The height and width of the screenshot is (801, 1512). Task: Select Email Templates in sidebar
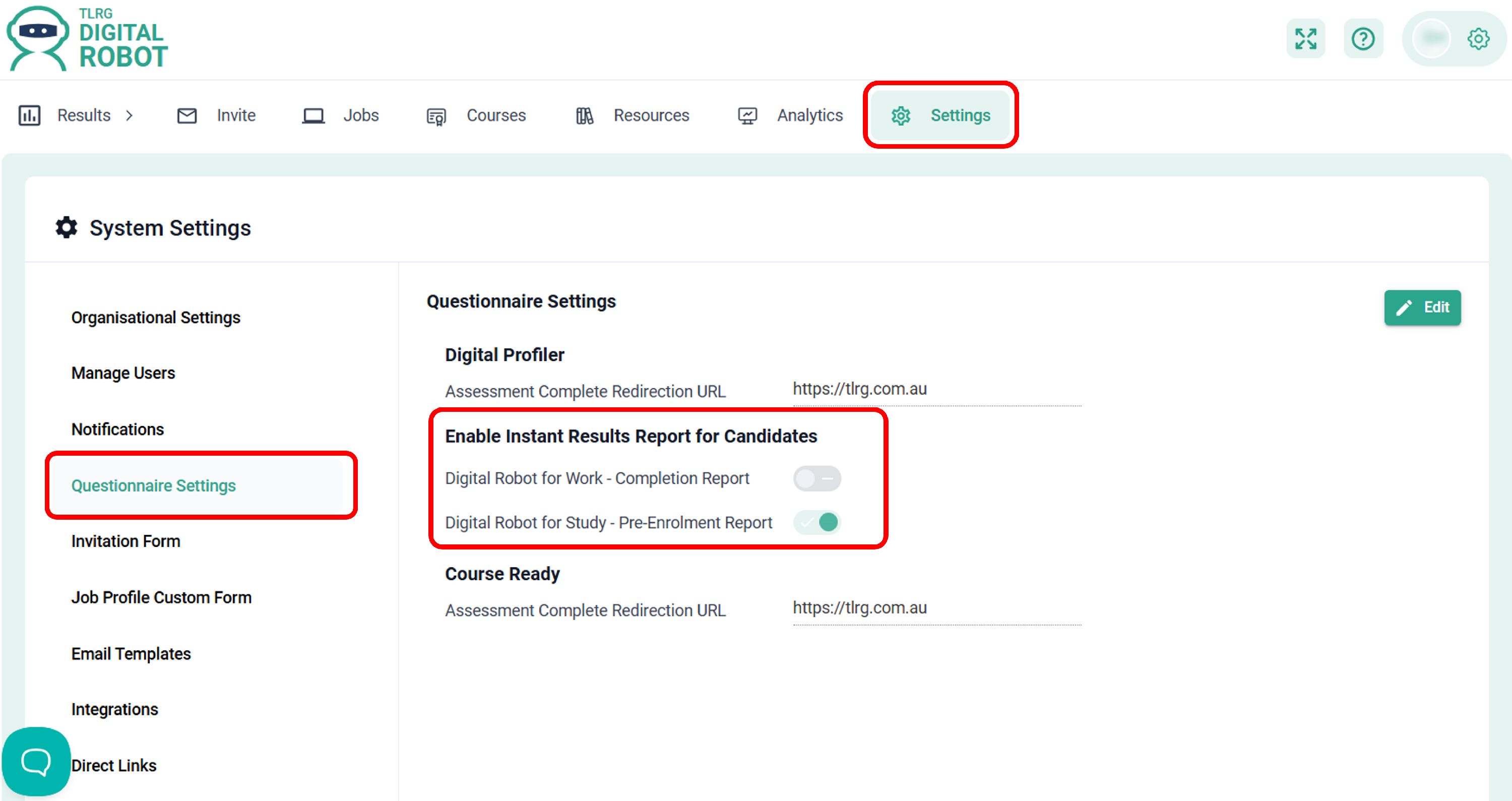point(131,653)
